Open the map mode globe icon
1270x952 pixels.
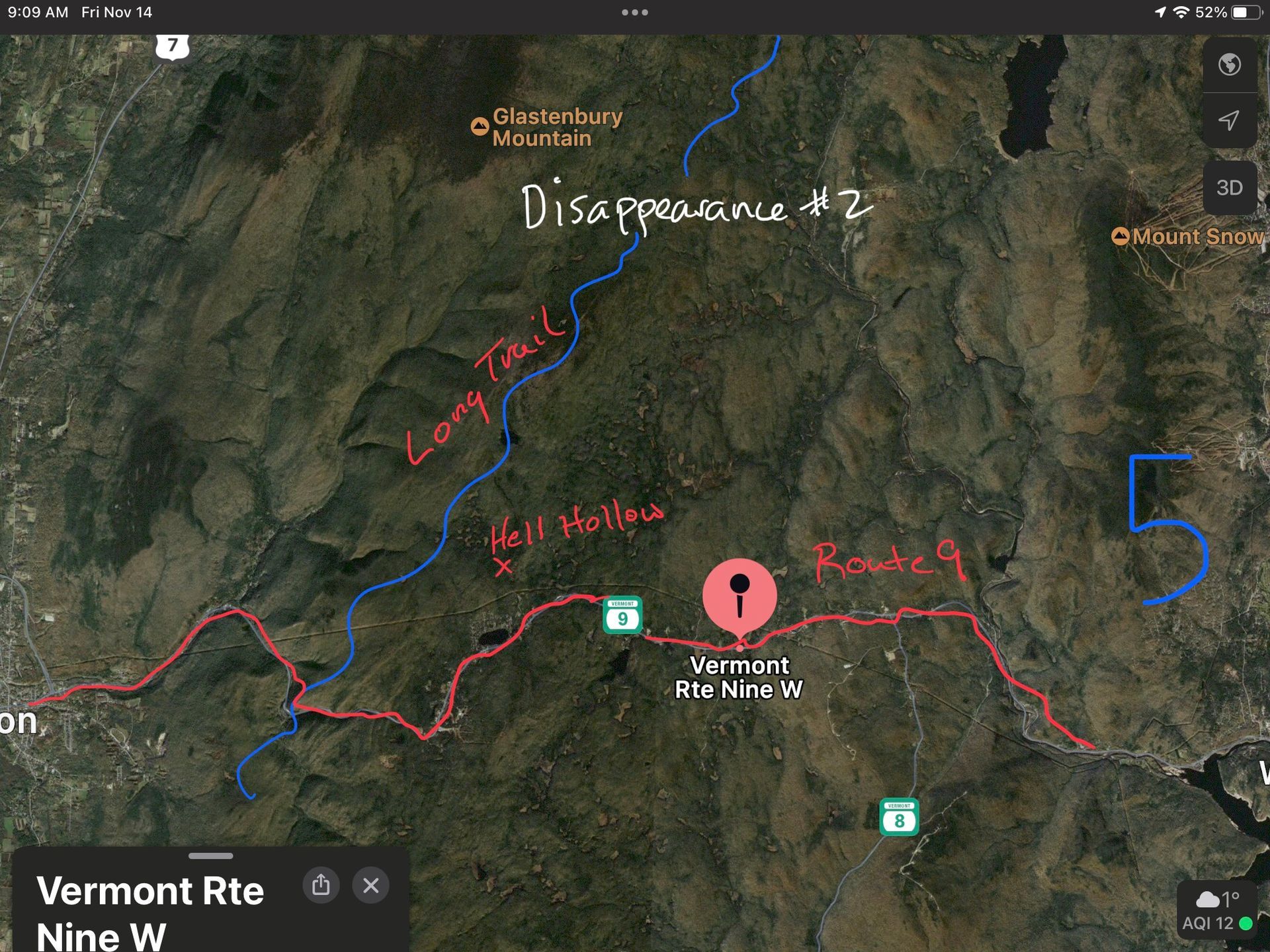(x=1229, y=65)
